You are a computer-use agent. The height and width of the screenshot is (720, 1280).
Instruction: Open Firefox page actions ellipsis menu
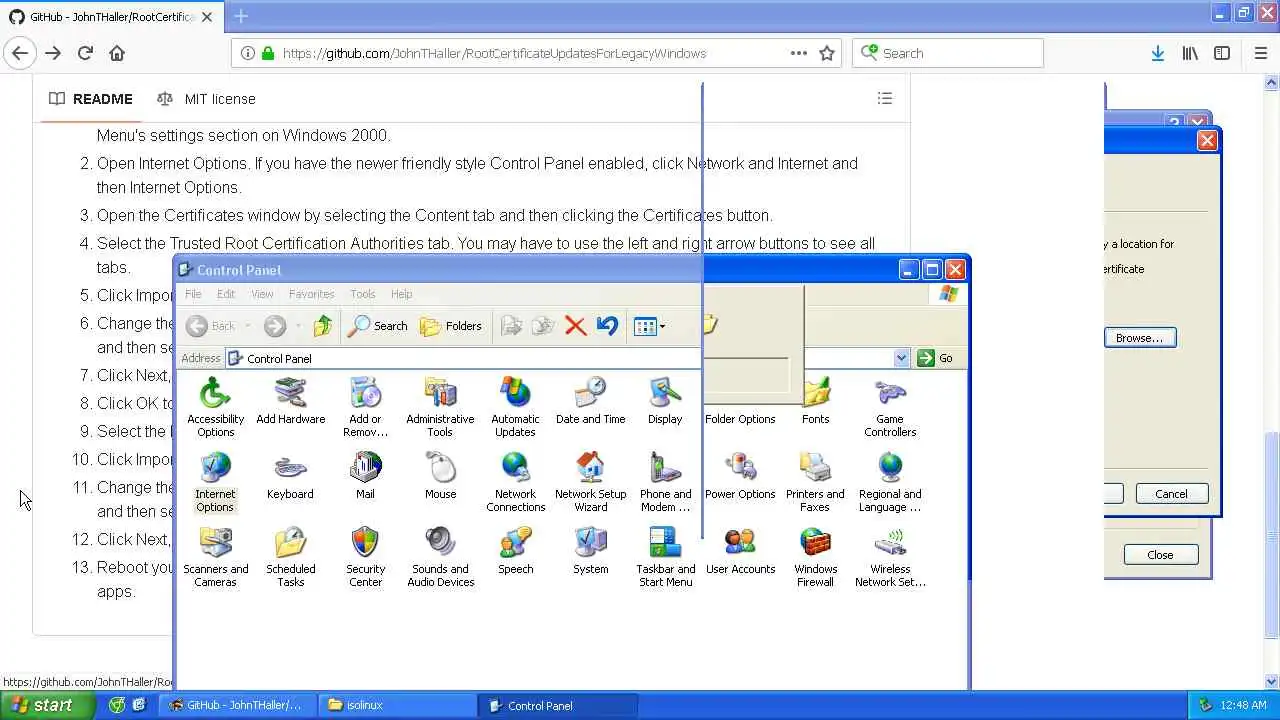click(799, 53)
